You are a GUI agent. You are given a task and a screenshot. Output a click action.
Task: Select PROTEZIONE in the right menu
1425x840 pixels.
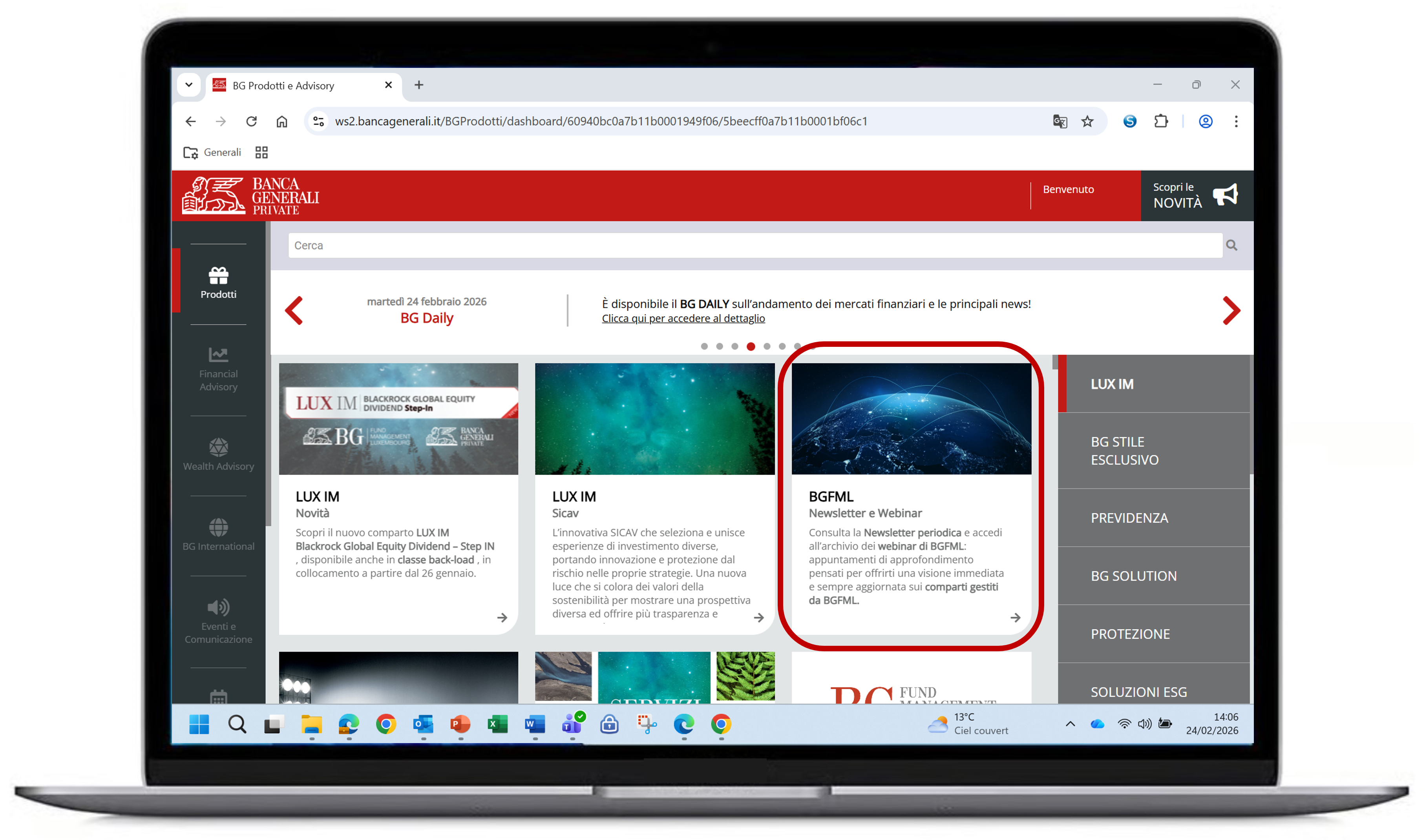pos(1154,634)
